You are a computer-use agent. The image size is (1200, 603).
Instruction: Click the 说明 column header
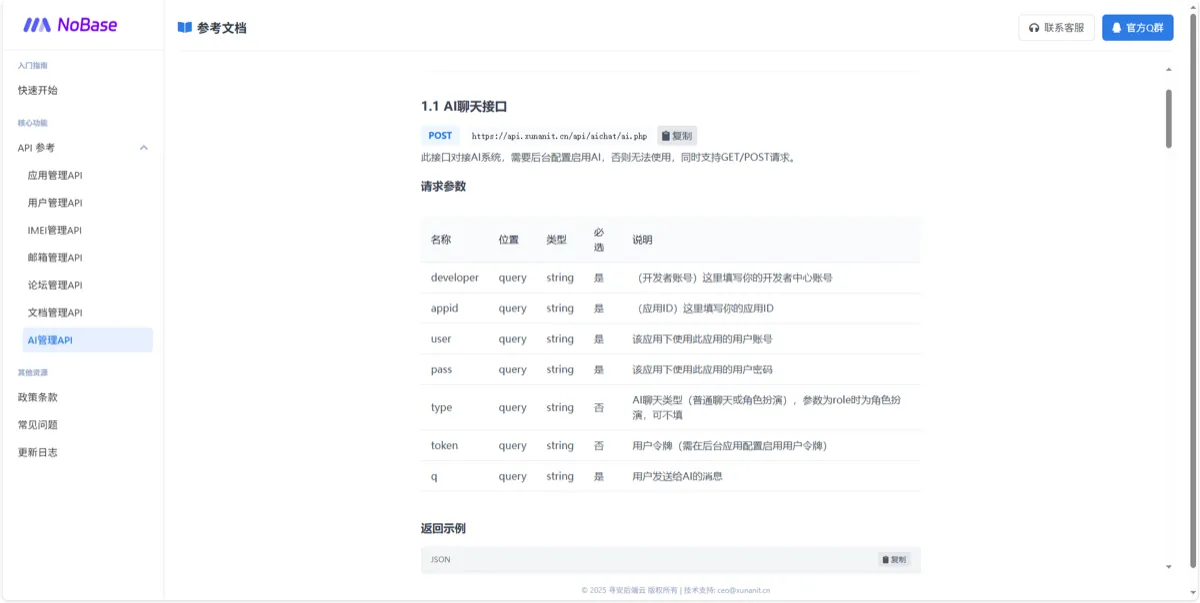(642, 240)
